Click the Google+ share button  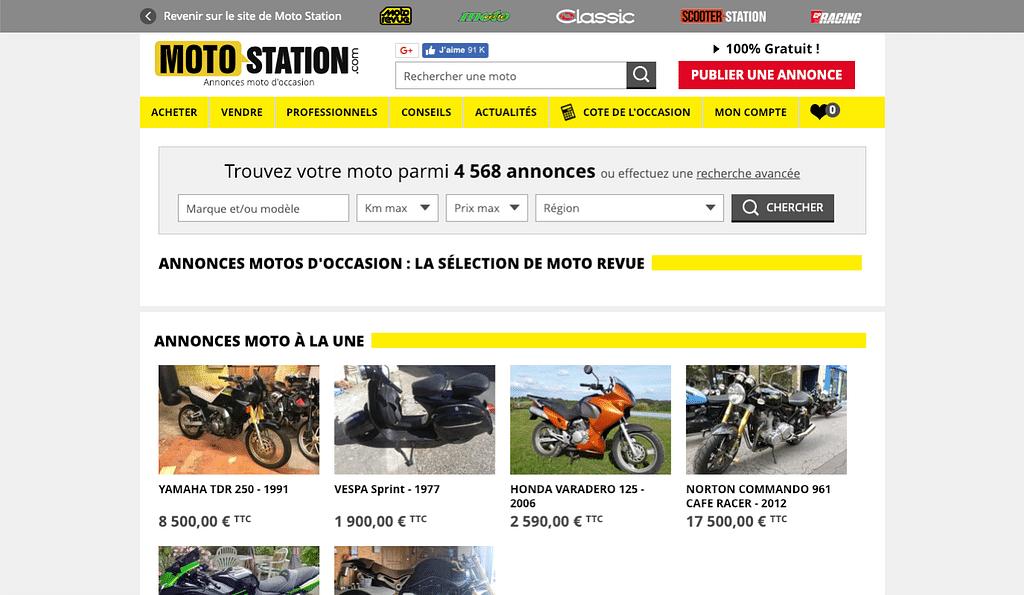[x=406, y=50]
